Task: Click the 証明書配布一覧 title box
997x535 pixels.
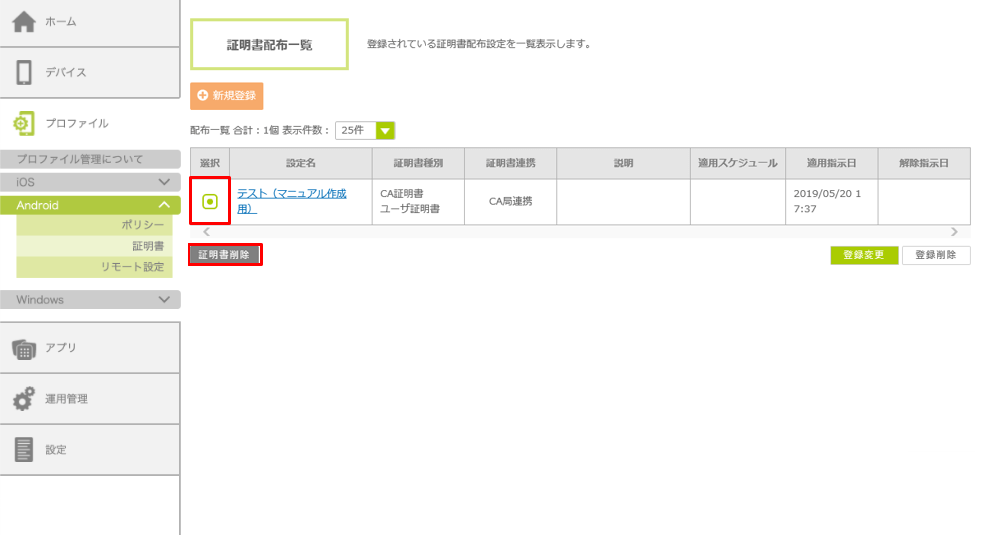Action: 270,45
